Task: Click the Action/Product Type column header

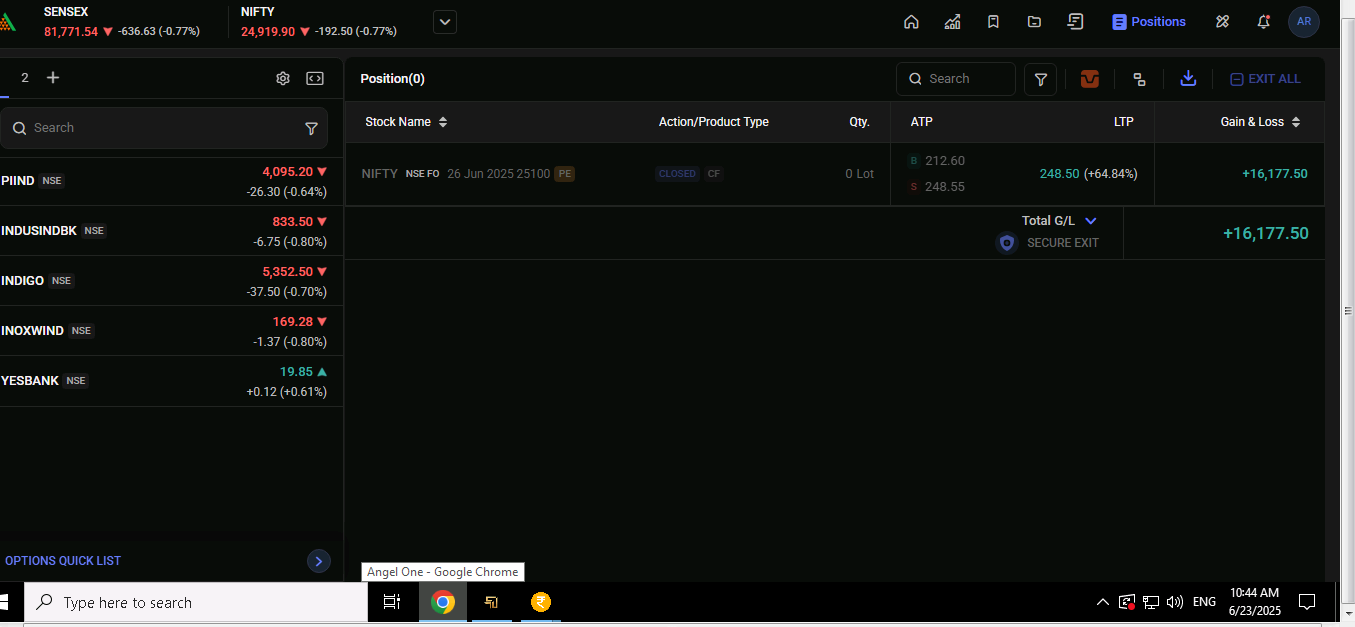Action: click(x=714, y=122)
